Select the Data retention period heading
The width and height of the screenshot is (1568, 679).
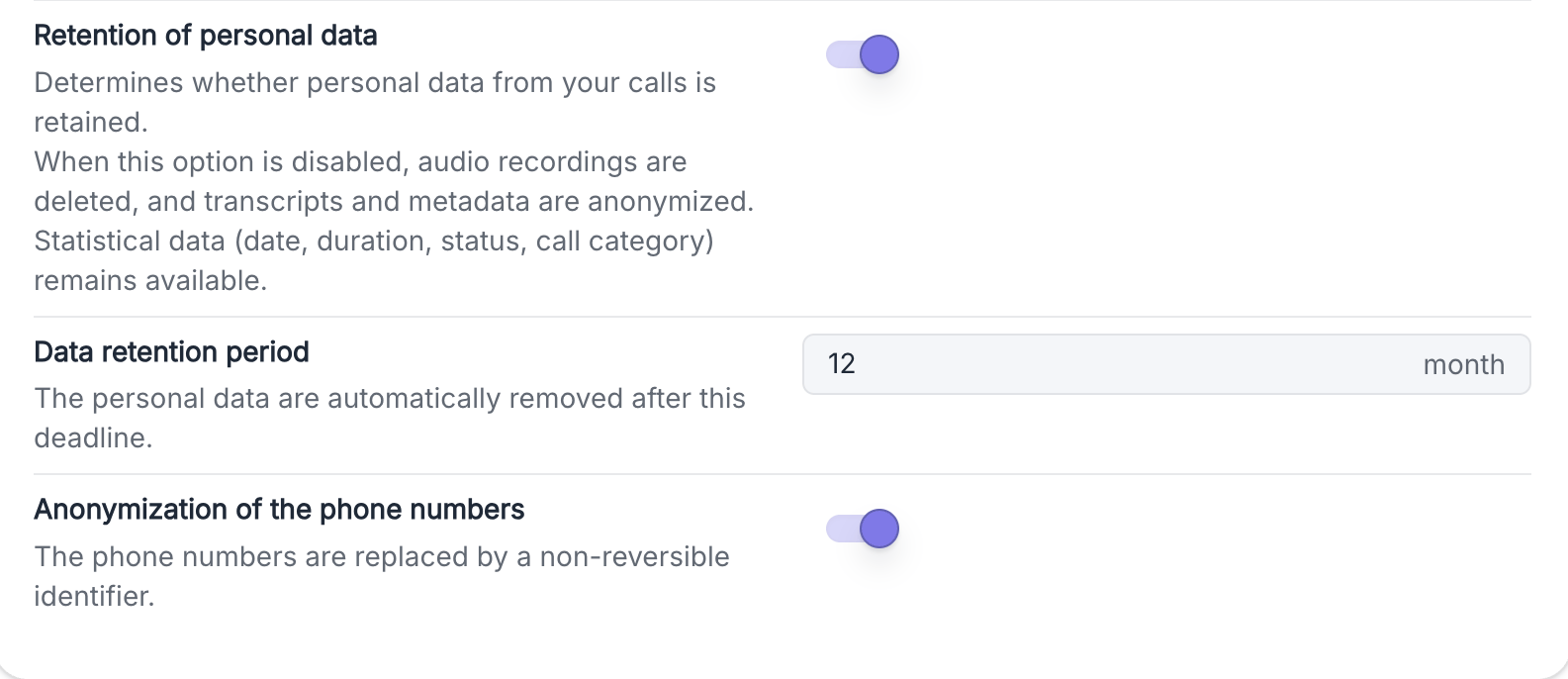pyautogui.click(x=172, y=352)
